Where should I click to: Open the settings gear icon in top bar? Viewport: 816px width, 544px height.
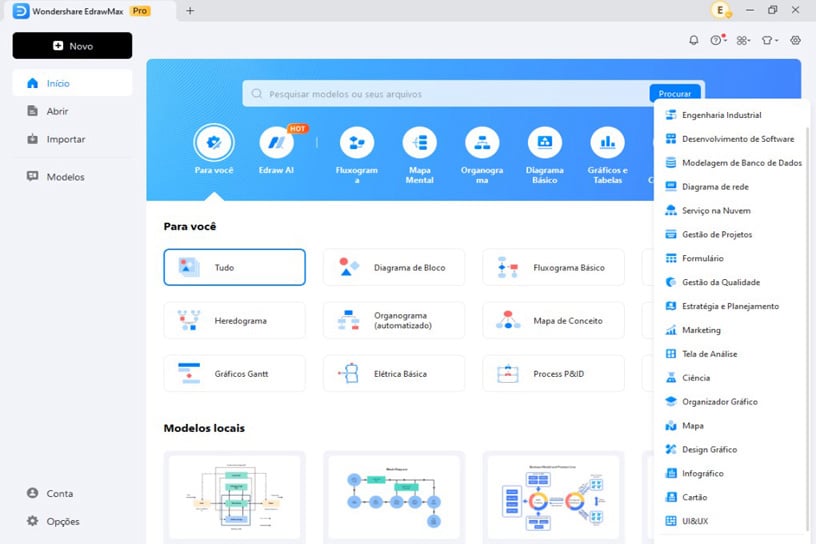795,40
